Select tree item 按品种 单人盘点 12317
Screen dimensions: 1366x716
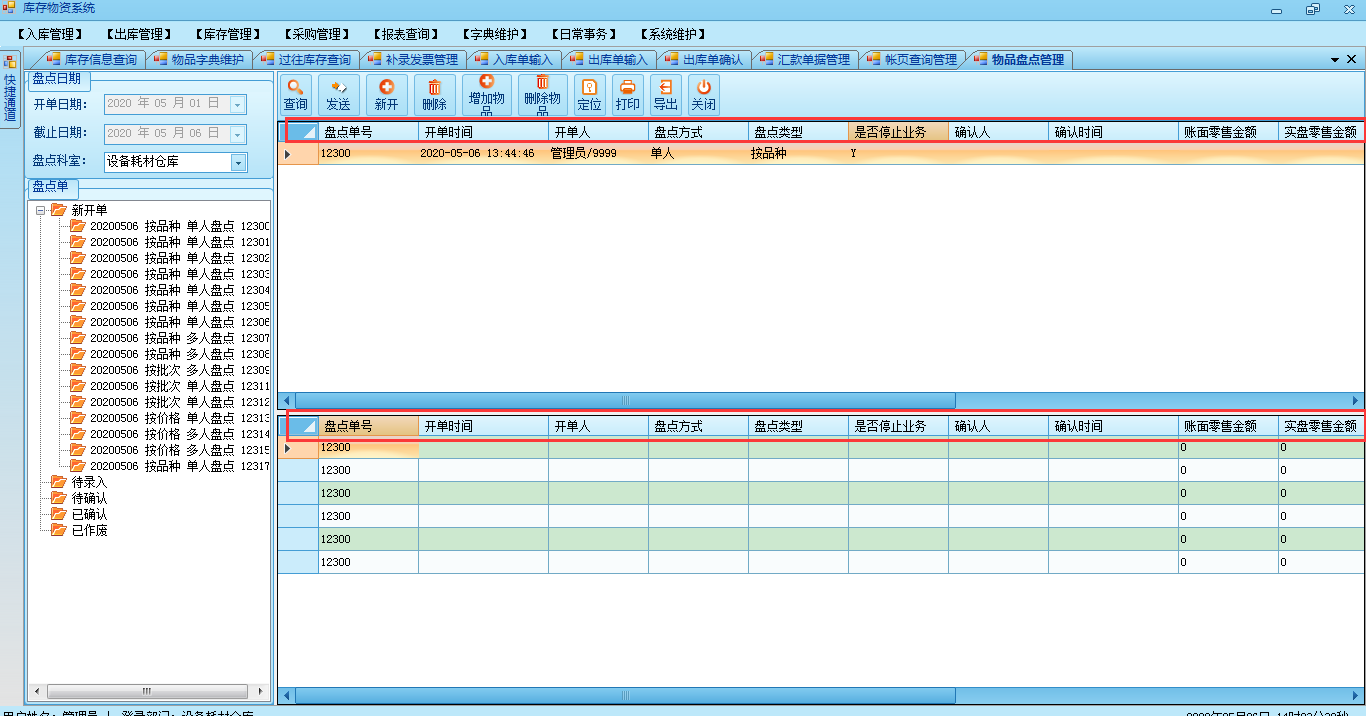tap(180, 466)
